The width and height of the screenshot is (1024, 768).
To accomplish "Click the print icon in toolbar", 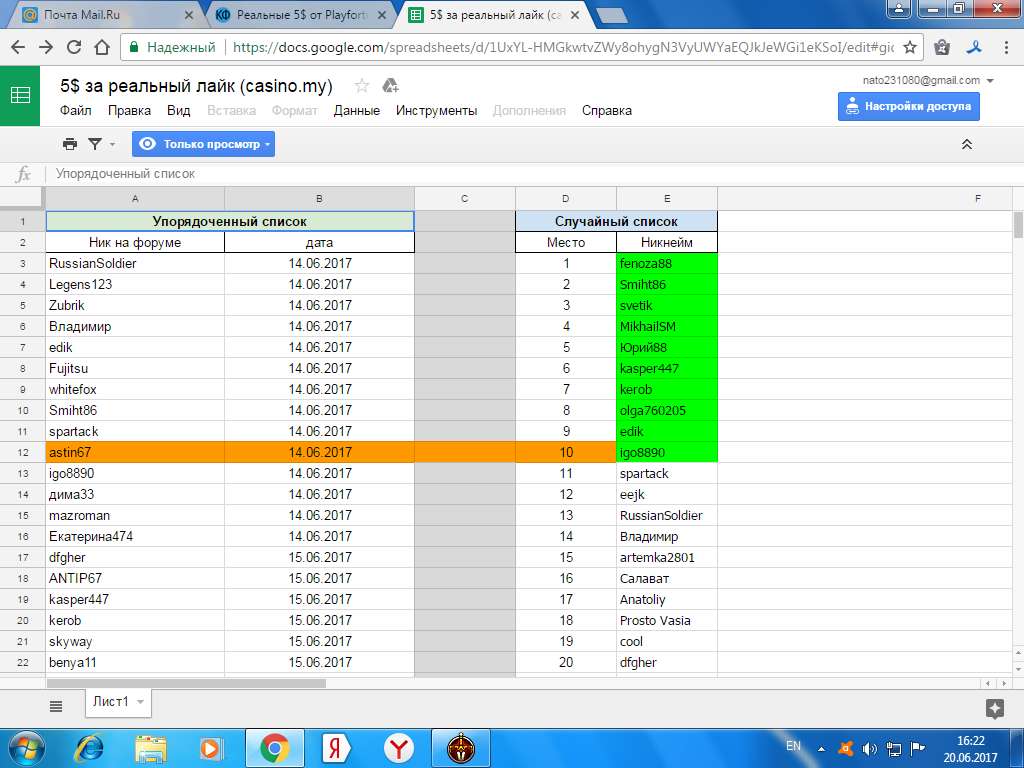I will [x=70, y=144].
